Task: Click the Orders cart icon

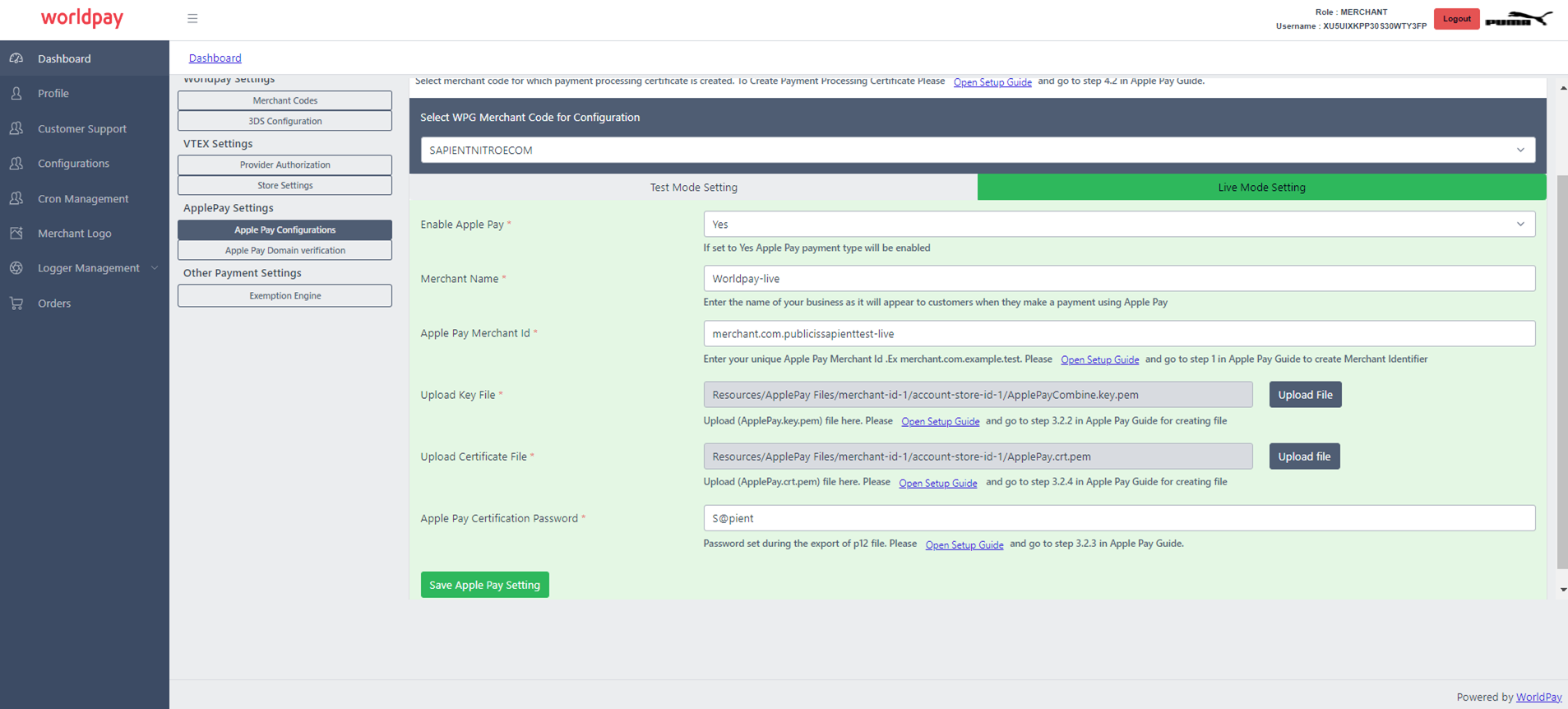Action: [x=16, y=304]
